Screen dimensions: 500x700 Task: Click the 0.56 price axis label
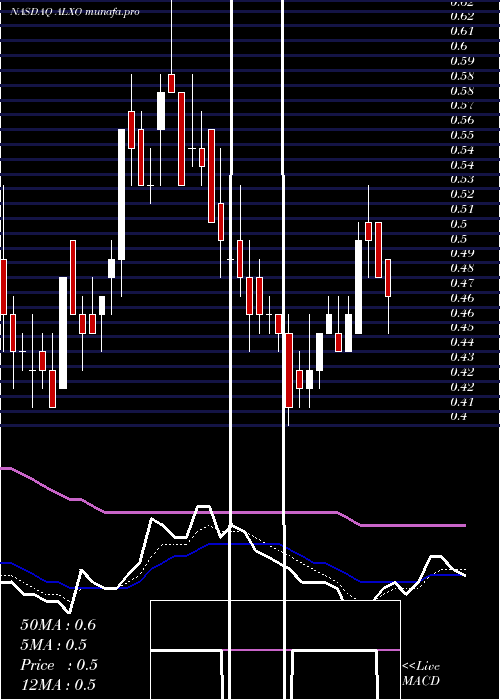click(462, 120)
